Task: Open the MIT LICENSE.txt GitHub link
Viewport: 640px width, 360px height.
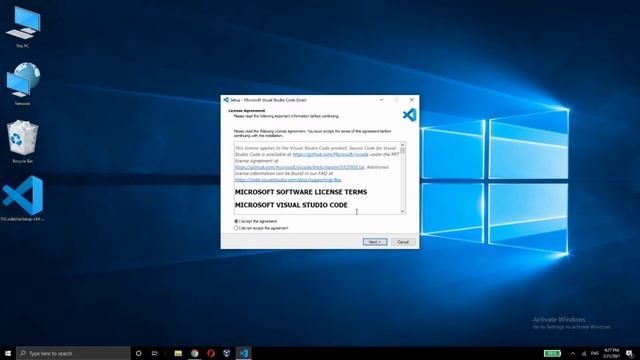Action: [x=299, y=167]
